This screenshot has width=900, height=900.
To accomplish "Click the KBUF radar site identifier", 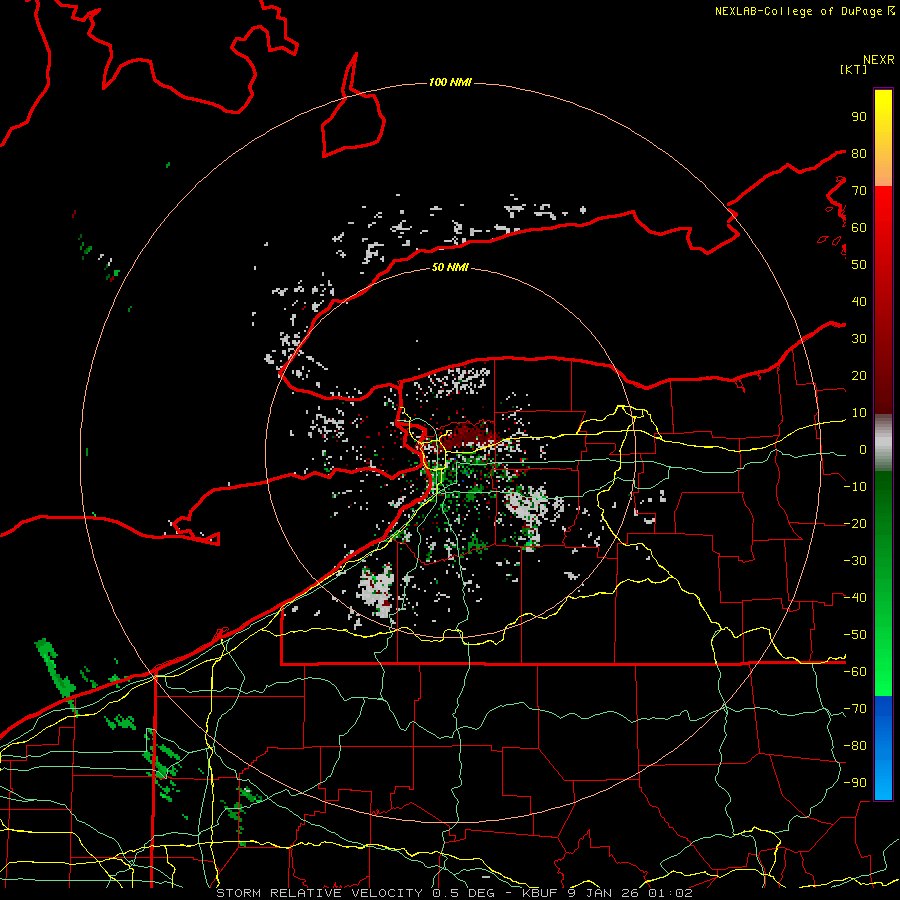I will pos(540,893).
